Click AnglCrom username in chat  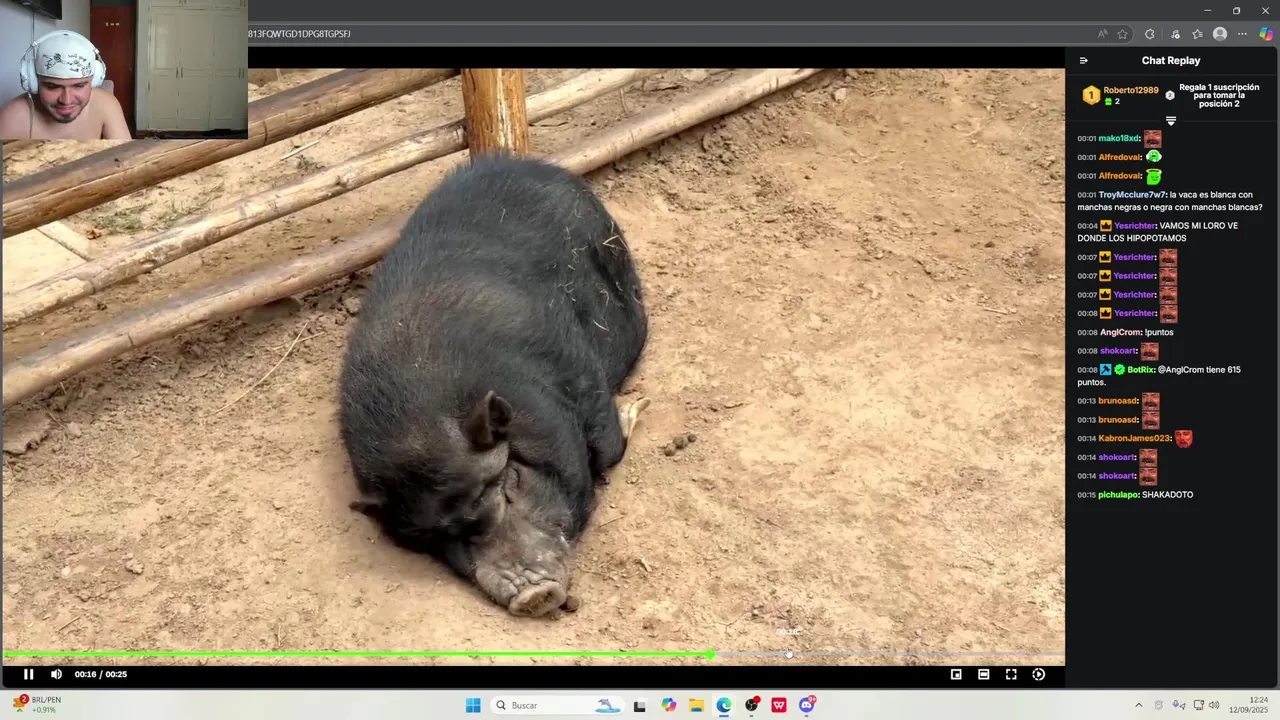pyautogui.click(x=1121, y=332)
